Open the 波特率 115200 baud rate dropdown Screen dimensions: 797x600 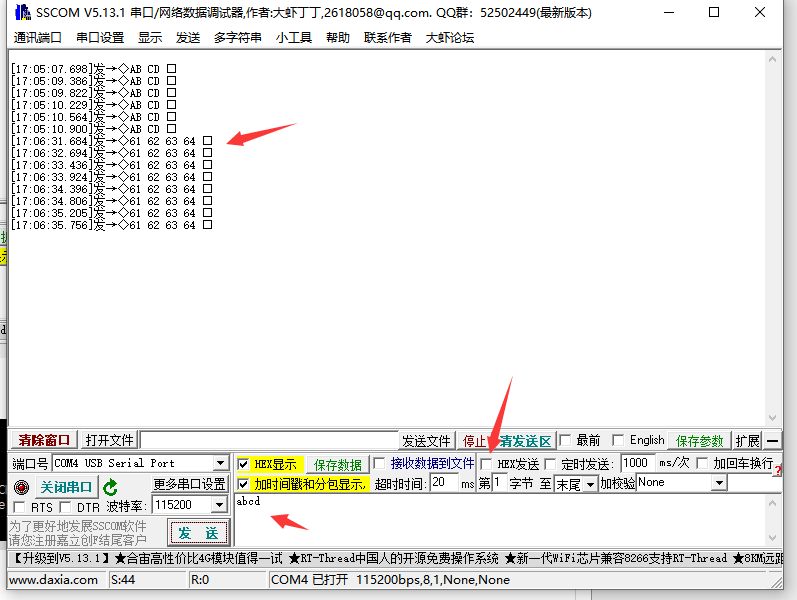click(x=219, y=506)
